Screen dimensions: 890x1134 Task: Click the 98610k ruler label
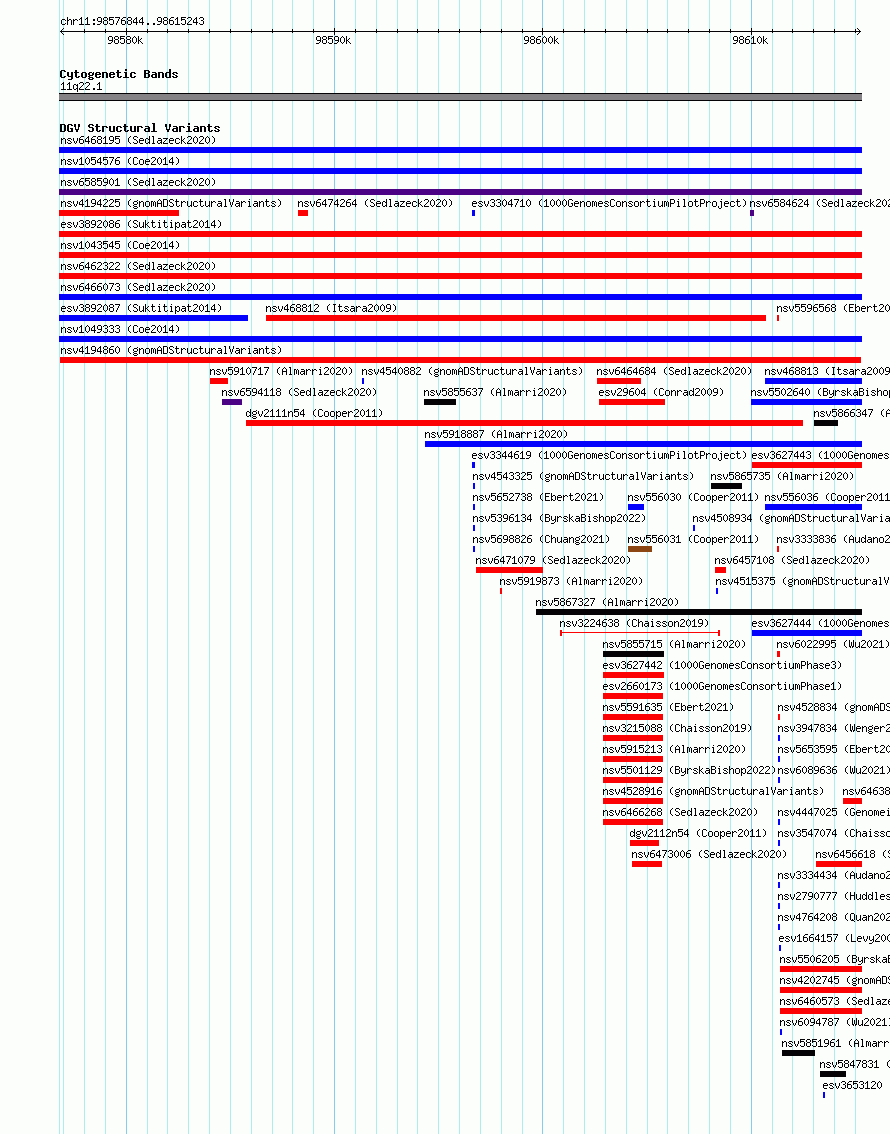pos(750,40)
